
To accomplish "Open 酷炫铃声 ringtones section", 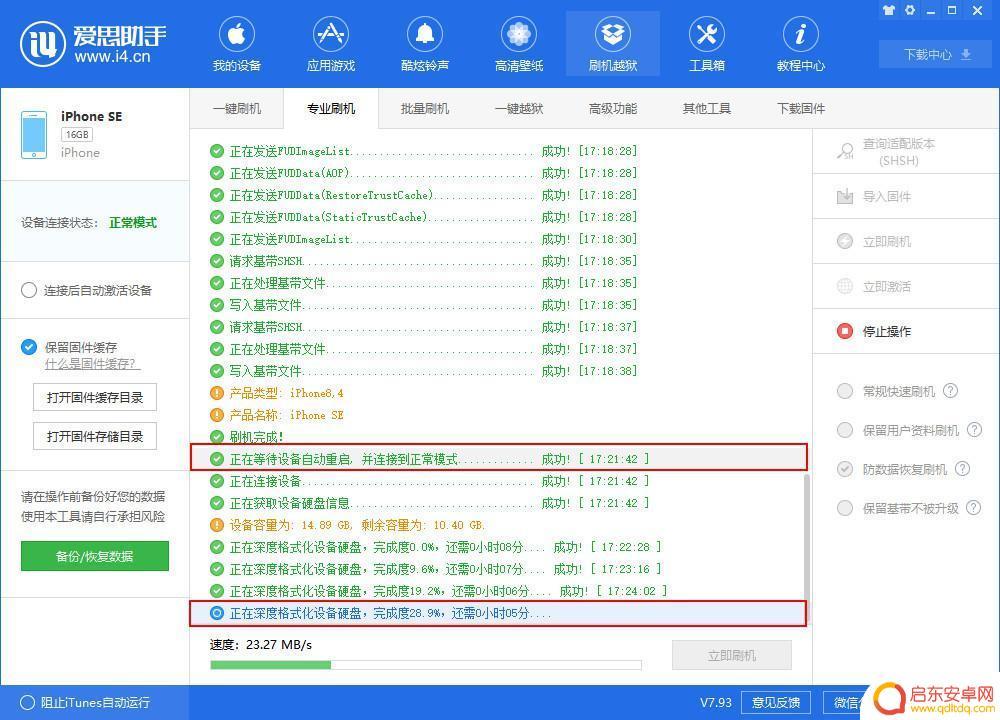I will point(425,45).
